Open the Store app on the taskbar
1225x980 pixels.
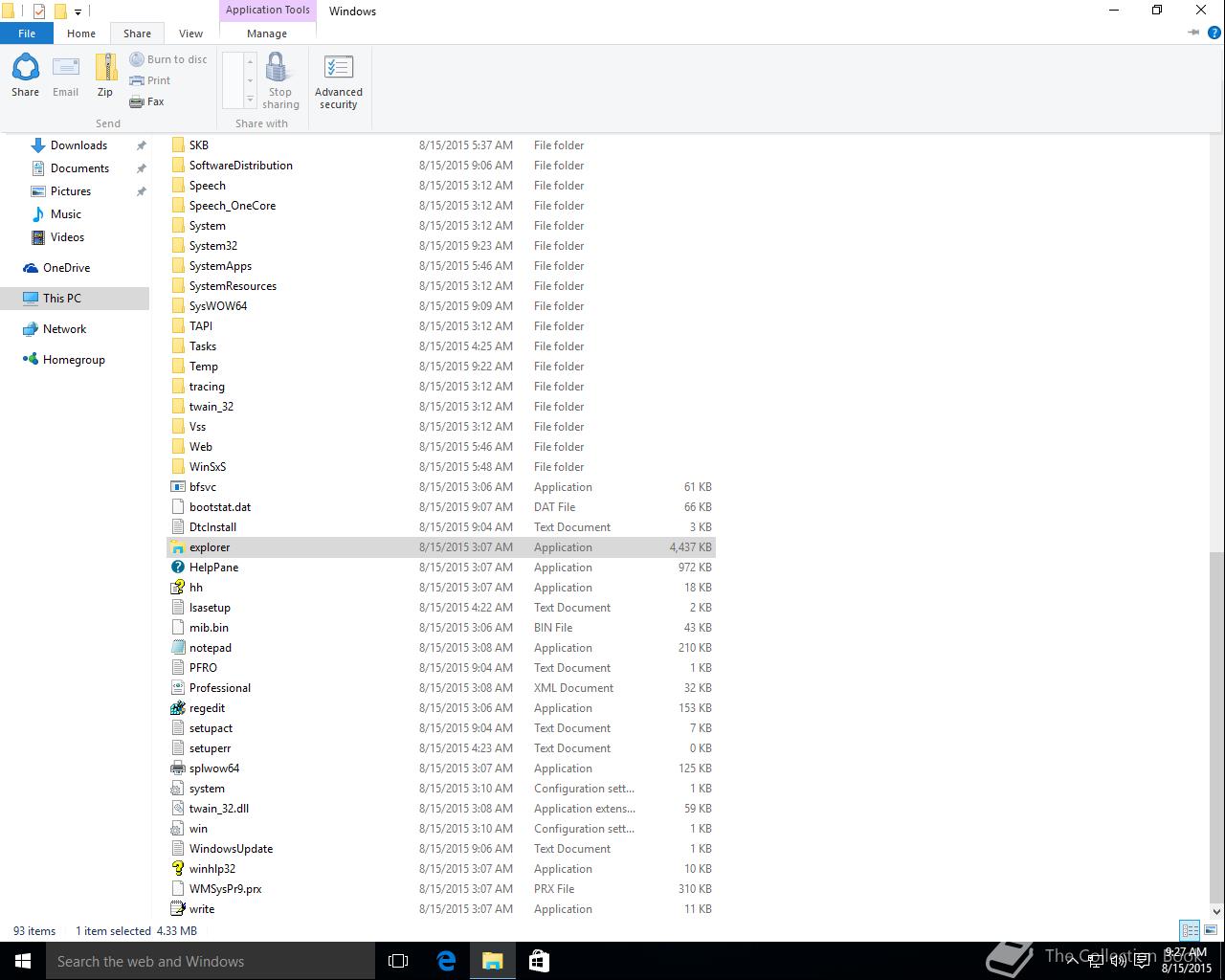(539, 961)
